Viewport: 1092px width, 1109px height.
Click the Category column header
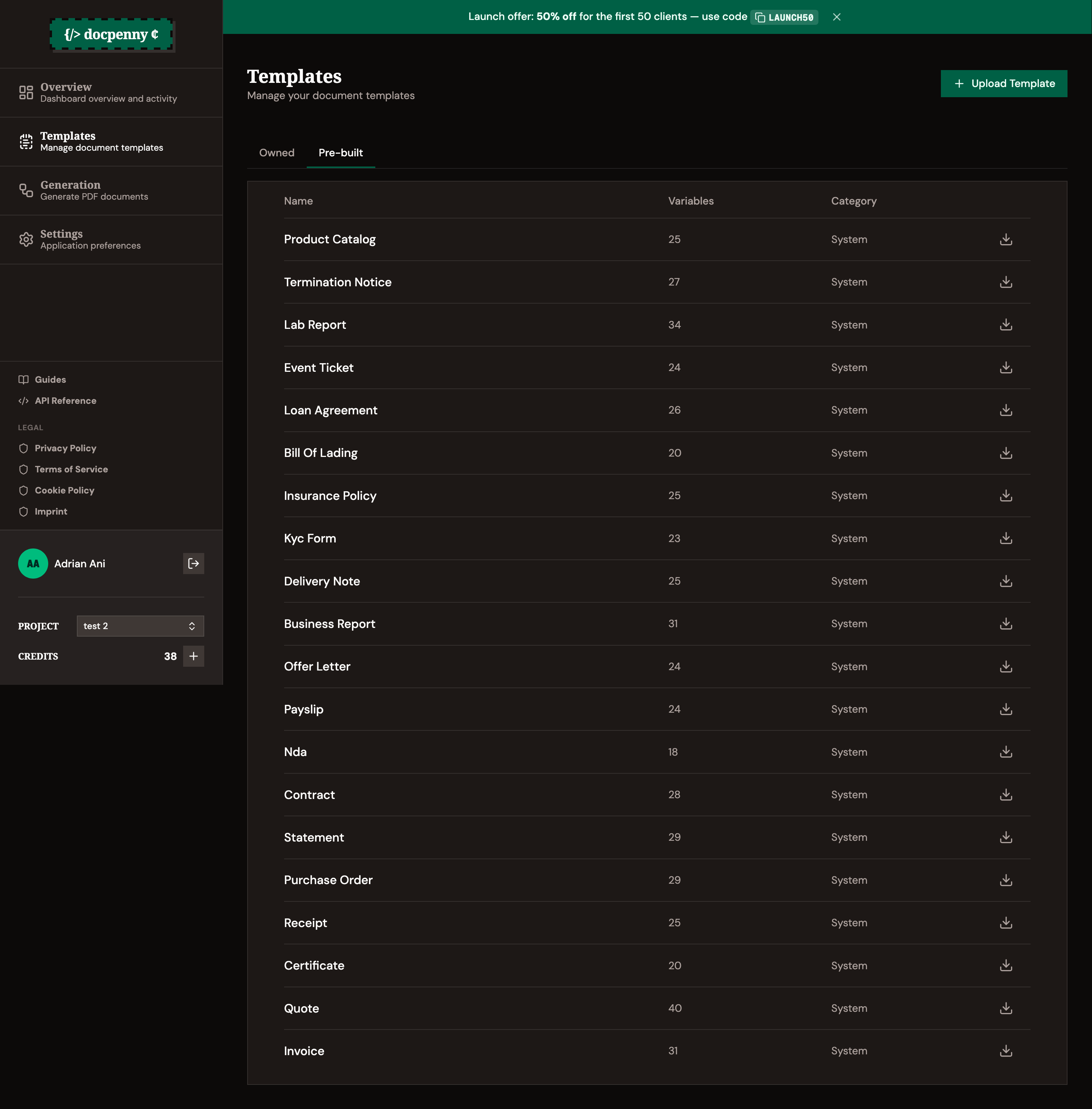853,201
